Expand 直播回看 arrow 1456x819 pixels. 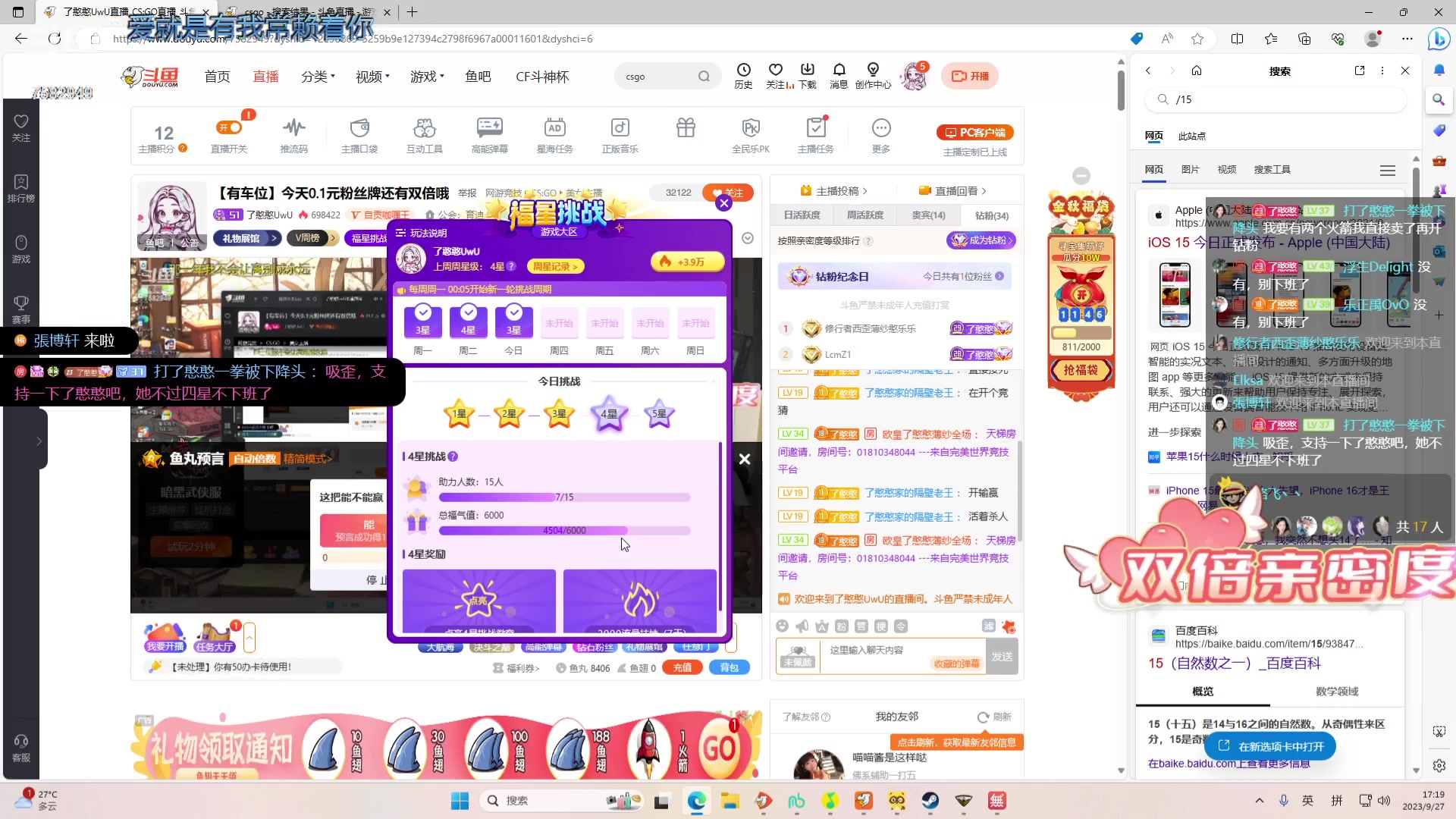click(952, 191)
